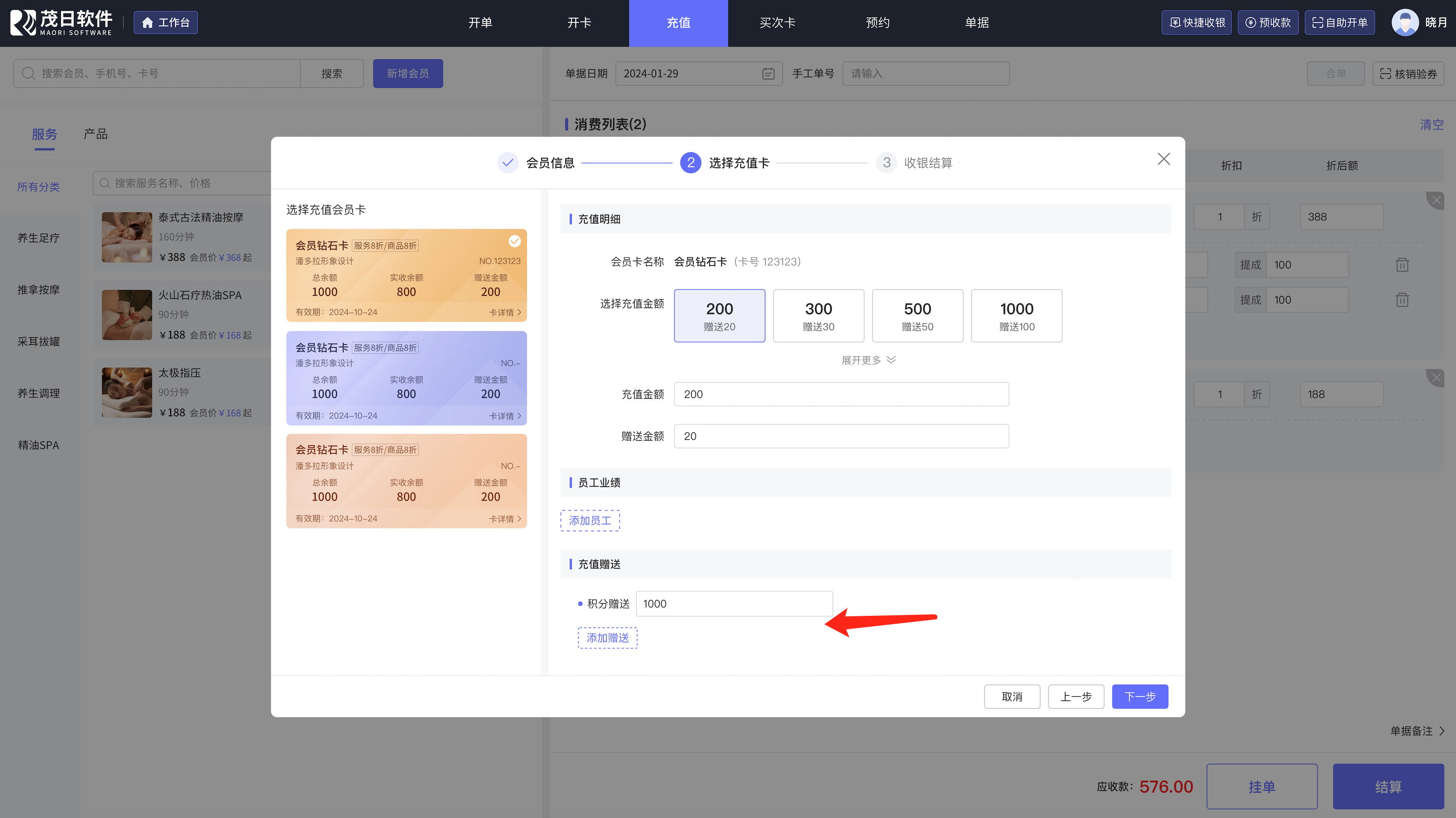Open the 预收款 prepayment shortcut
The width and height of the screenshot is (1456, 818).
tap(1267, 23)
